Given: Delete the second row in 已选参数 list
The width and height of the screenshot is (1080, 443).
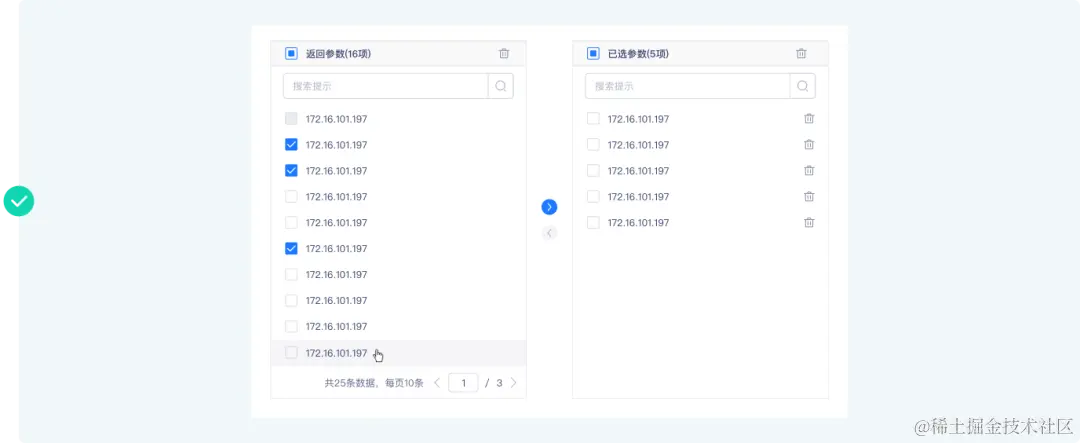Looking at the screenshot, I should click(x=809, y=145).
